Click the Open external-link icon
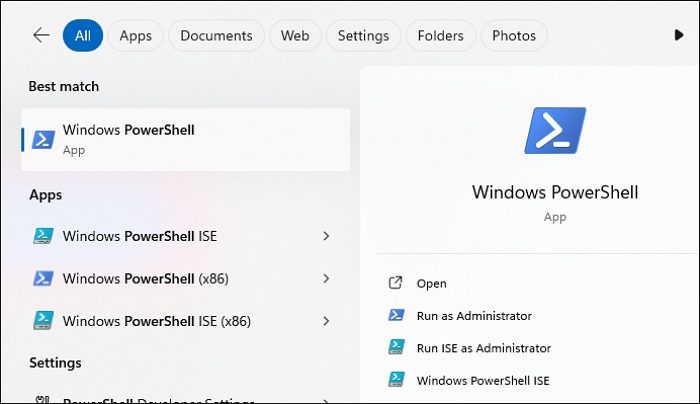 coord(395,283)
